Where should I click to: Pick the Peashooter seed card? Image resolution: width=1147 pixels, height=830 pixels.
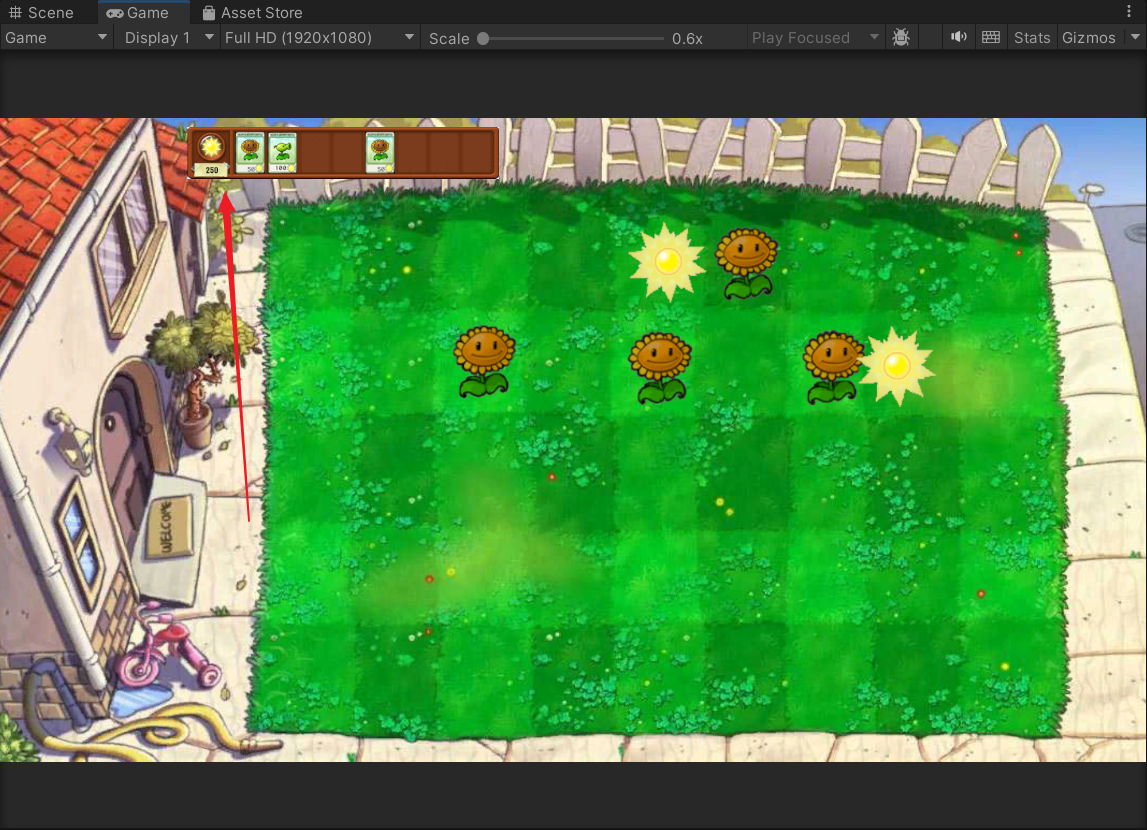point(282,152)
